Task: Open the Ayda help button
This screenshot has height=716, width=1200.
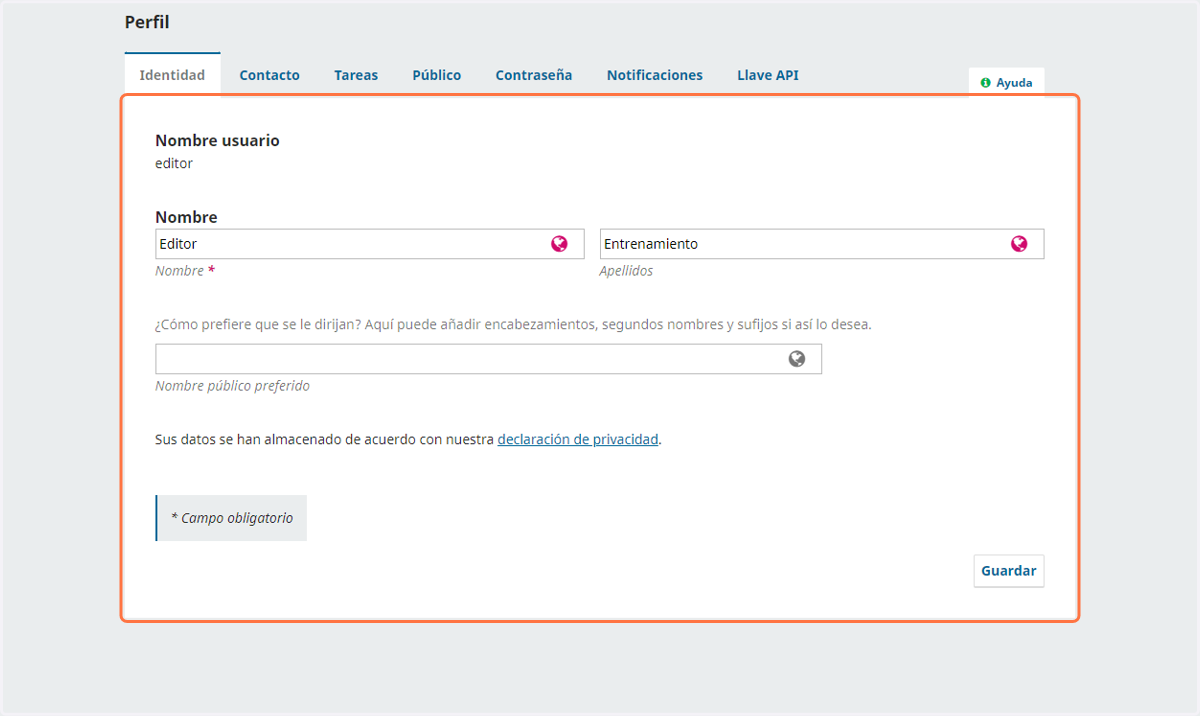Action: 1006,83
